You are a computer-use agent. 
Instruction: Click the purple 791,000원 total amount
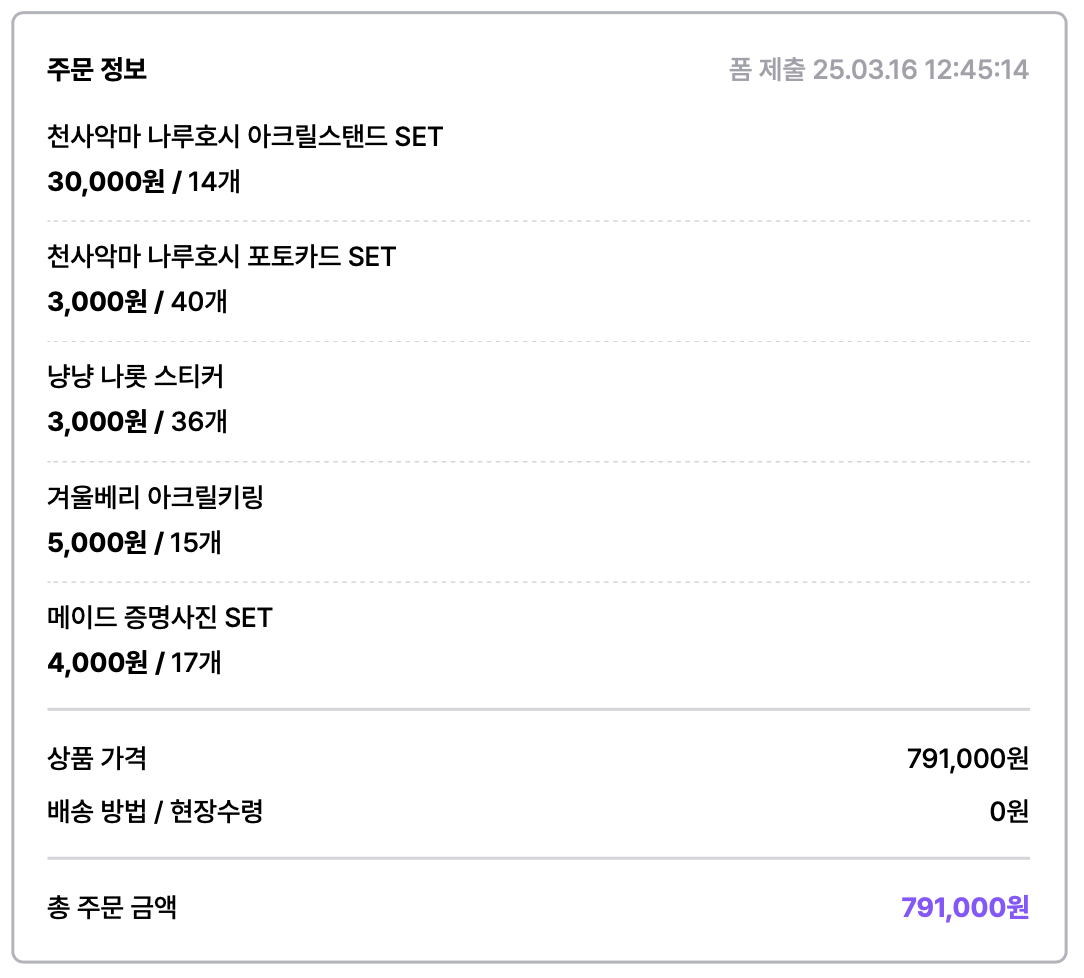pos(965,907)
